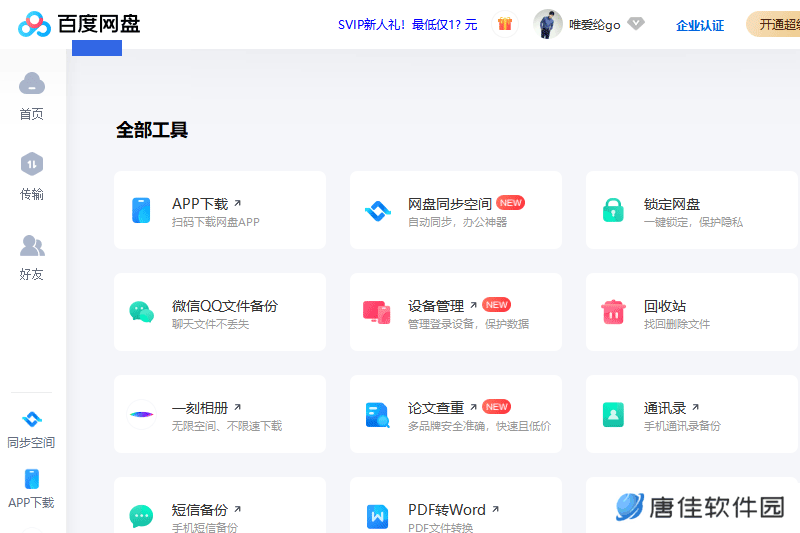
Task: Open the 首页 home cloud icon
Action: pos(32,84)
